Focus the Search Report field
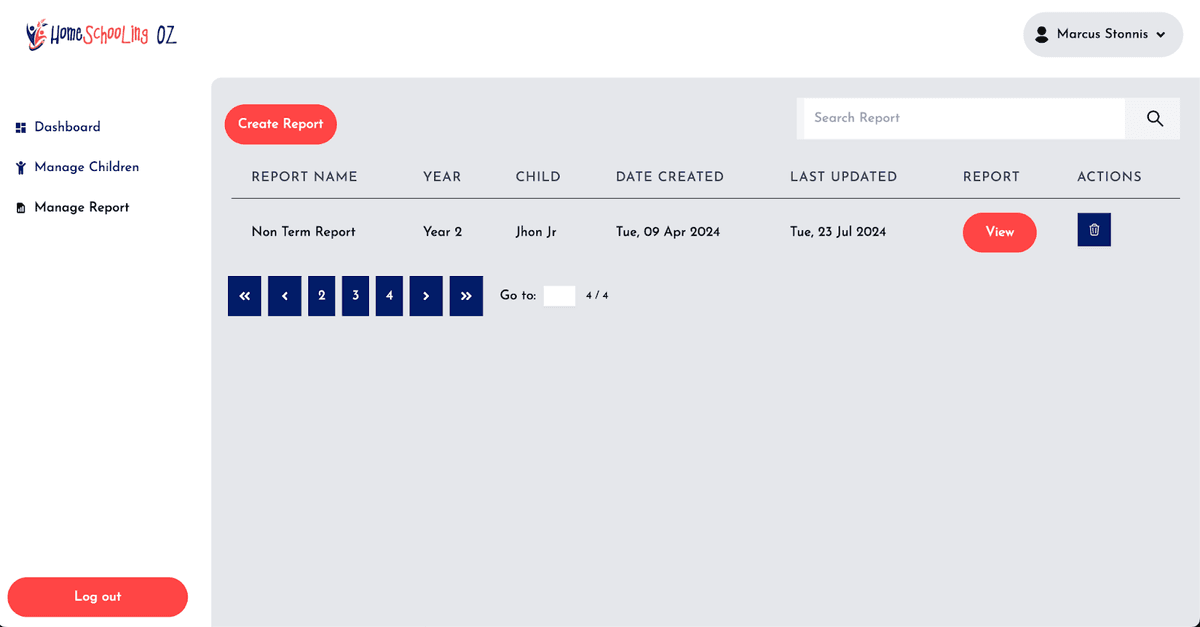Image resolution: width=1200 pixels, height=627 pixels. click(x=964, y=118)
